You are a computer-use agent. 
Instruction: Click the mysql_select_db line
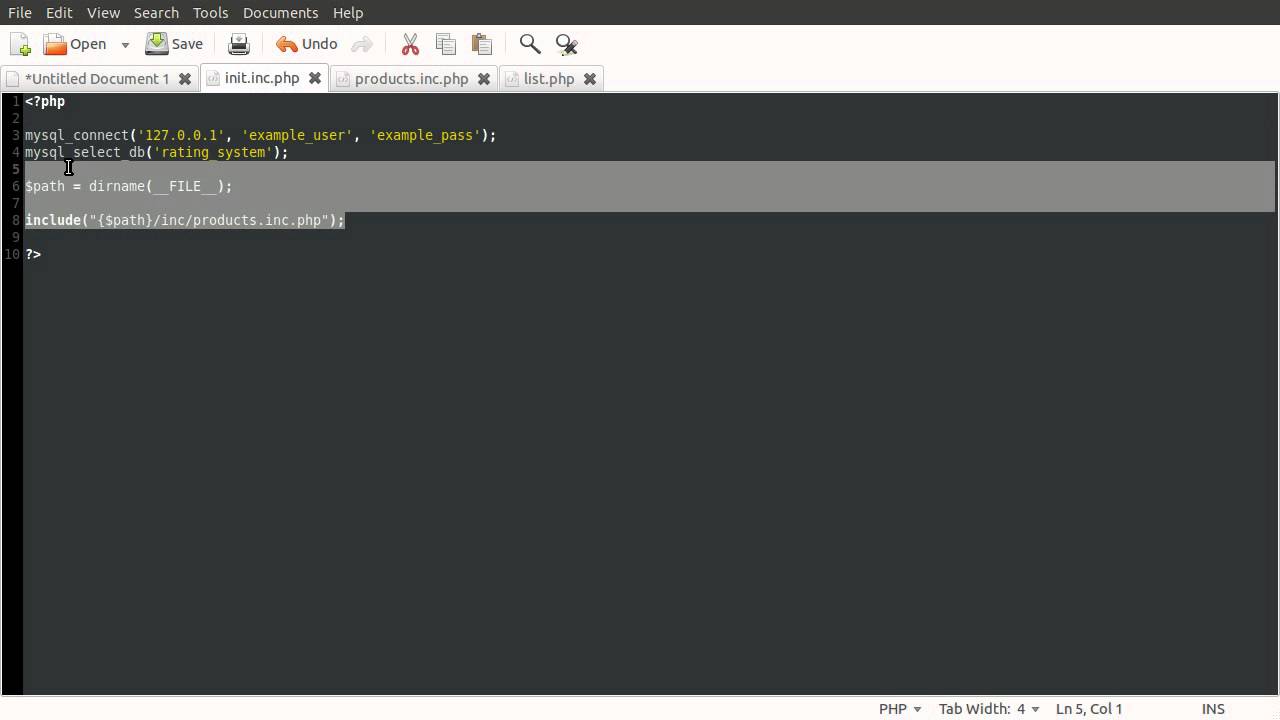[156, 152]
